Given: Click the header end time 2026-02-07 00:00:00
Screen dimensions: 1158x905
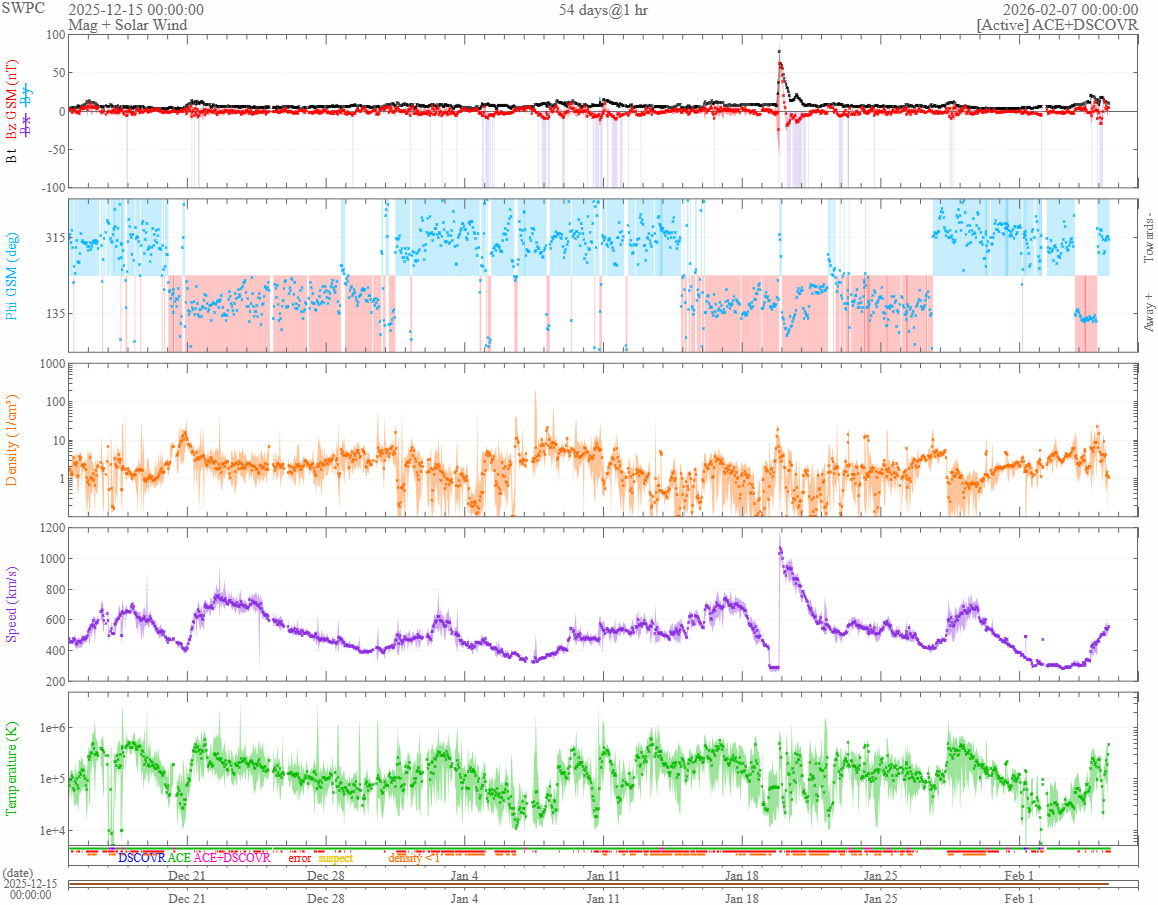Looking at the screenshot, I should click(1070, 10).
